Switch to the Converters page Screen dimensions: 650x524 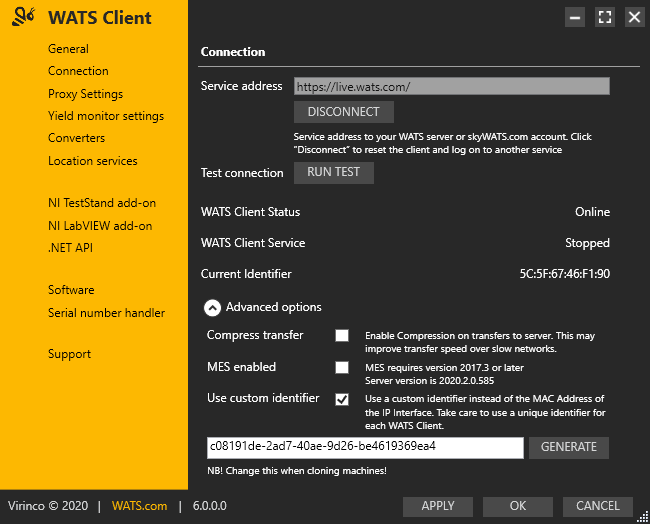(x=77, y=138)
